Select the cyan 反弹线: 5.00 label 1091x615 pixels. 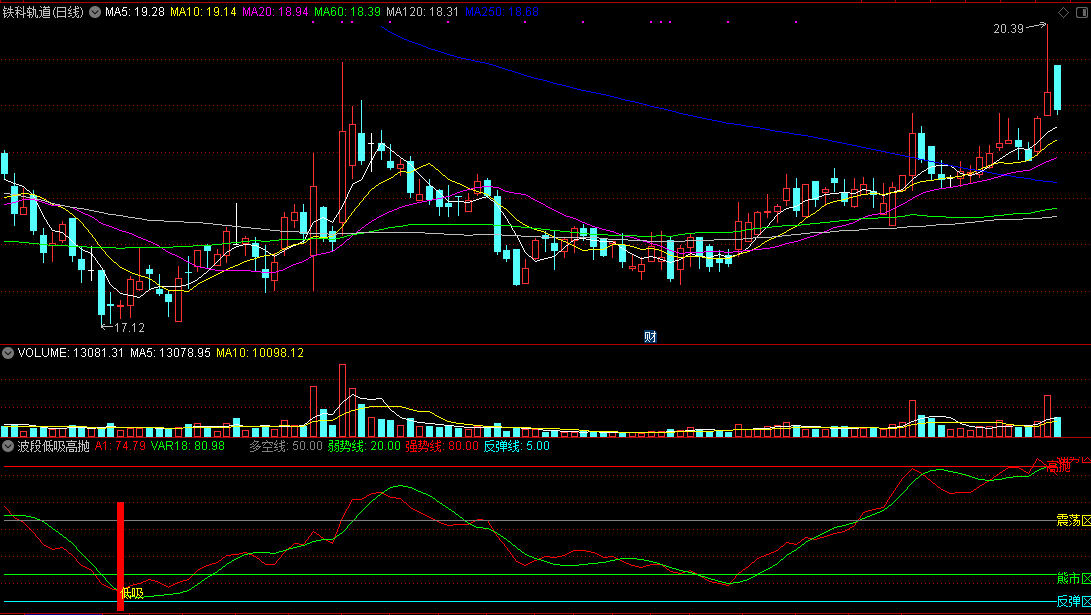[x=517, y=446]
